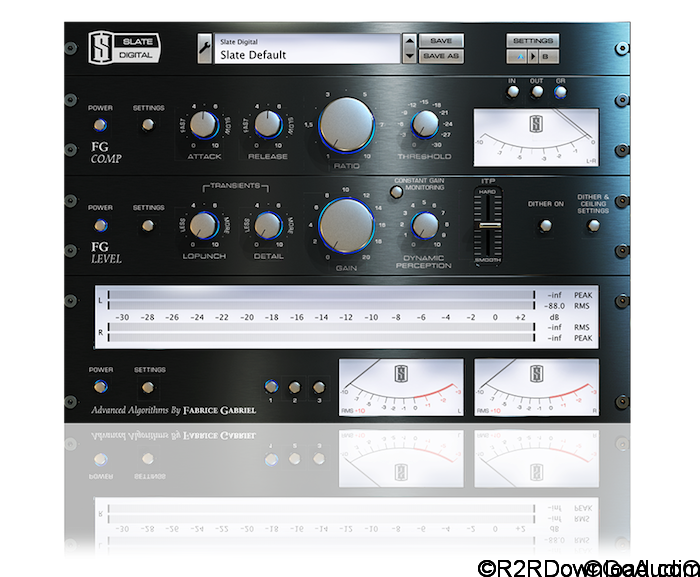Select meter preset button 2

(x=295, y=387)
